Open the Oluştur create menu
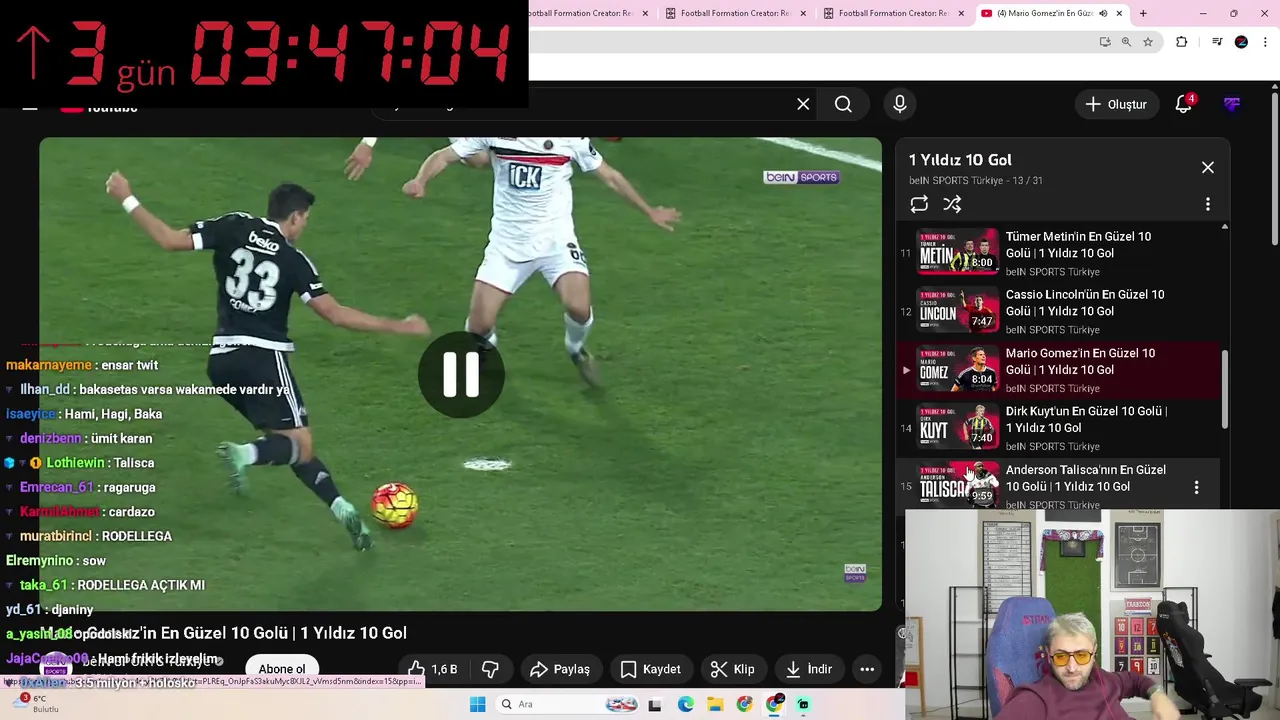 click(1116, 104)
